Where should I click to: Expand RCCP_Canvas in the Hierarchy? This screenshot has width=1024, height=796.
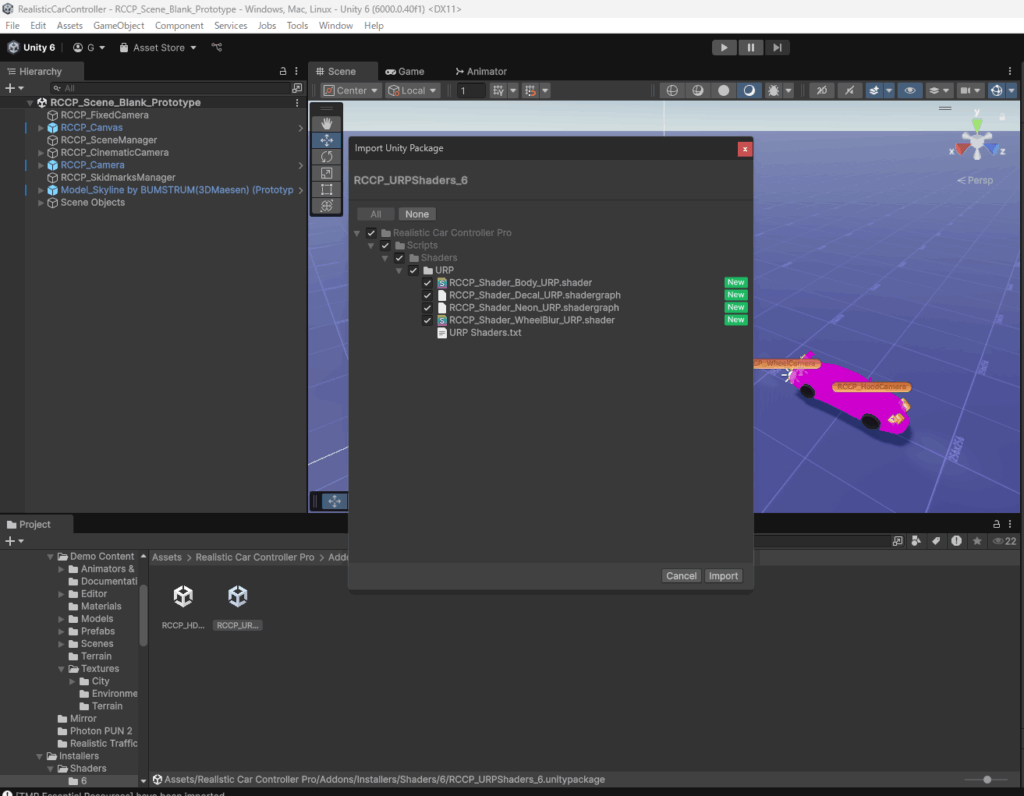40,128
